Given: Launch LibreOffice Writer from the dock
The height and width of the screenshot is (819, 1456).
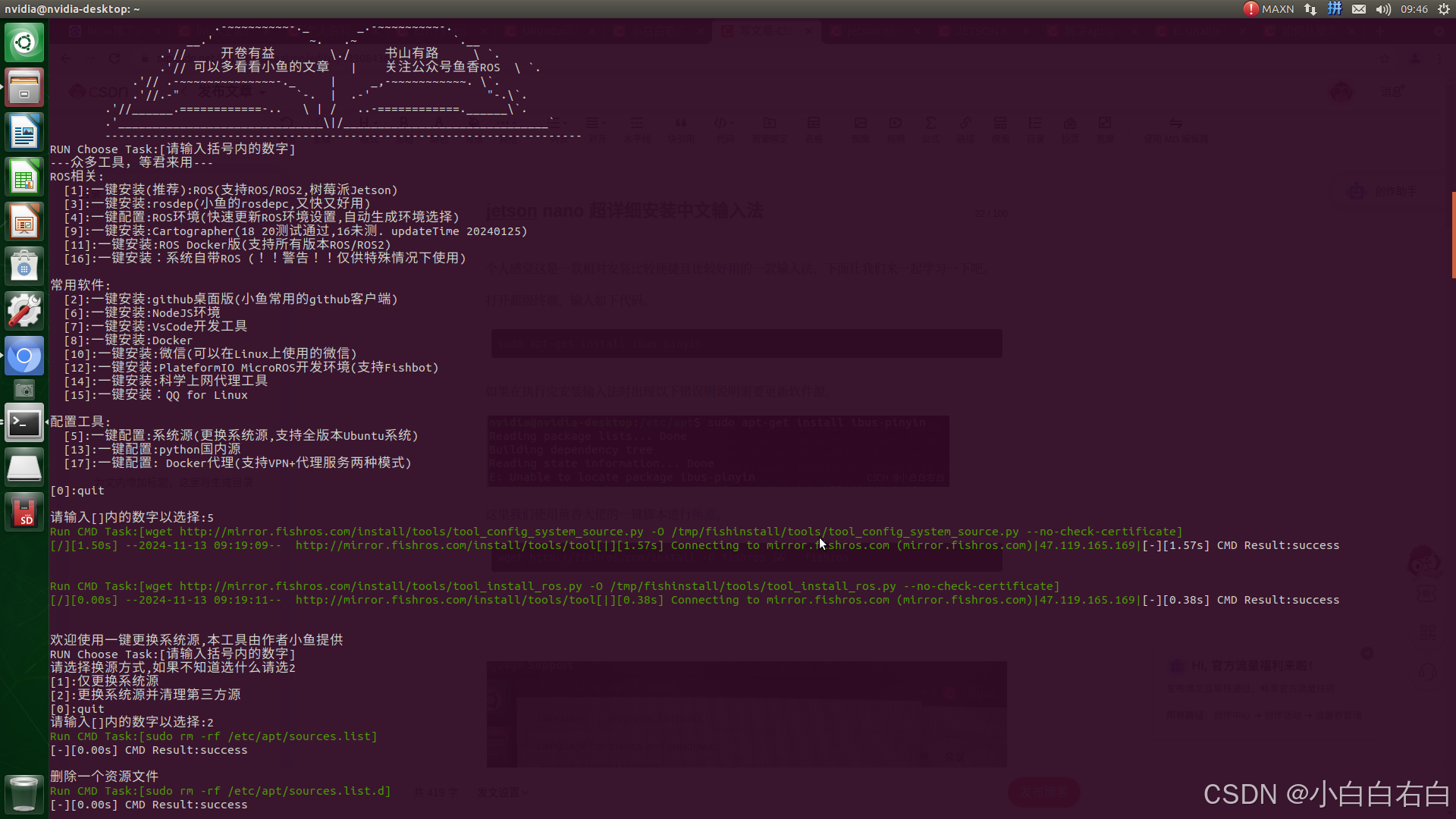Looking at the screenshot, I should (x=24, y=133).
